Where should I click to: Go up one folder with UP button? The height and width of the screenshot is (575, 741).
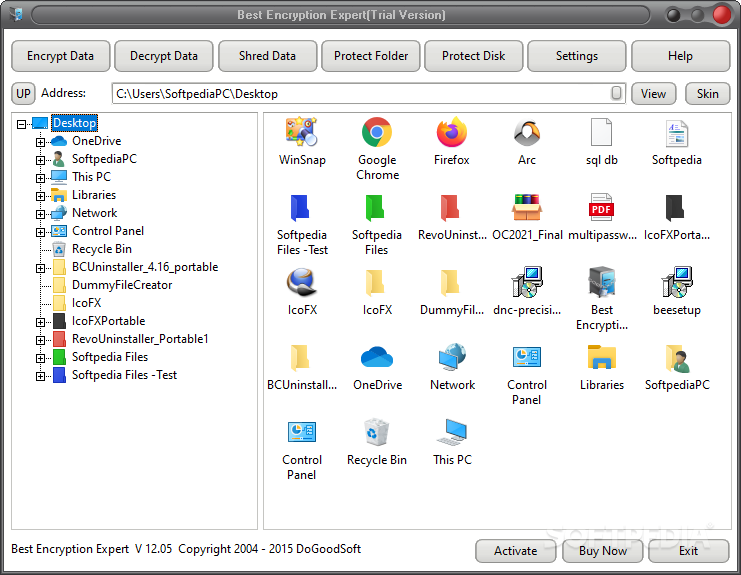point(23,94)
